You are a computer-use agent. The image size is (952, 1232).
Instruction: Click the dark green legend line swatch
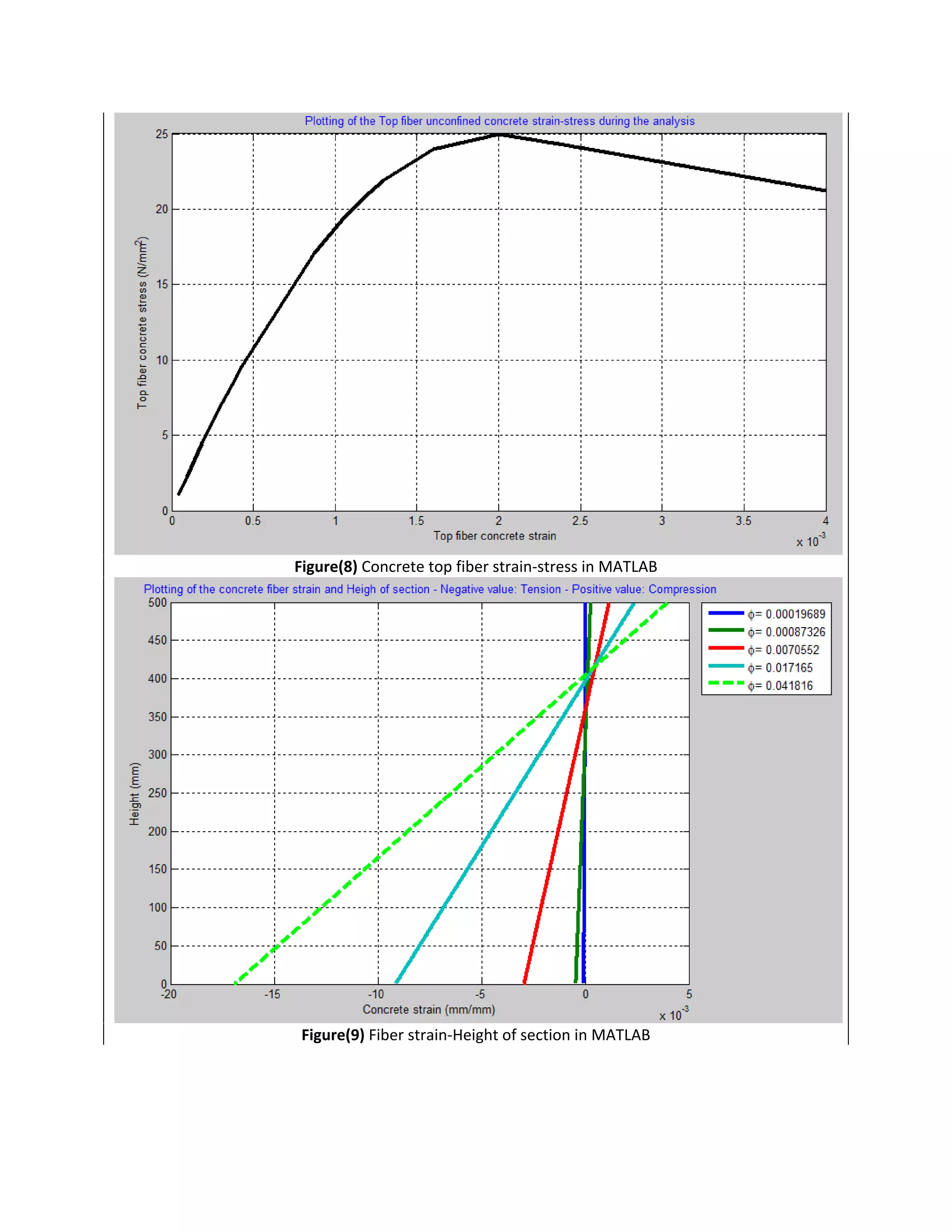(x=727, y=631)
